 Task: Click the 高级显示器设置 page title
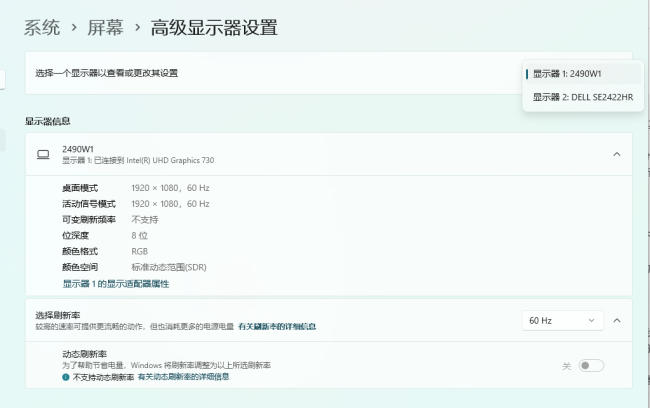tap(214, 28)
